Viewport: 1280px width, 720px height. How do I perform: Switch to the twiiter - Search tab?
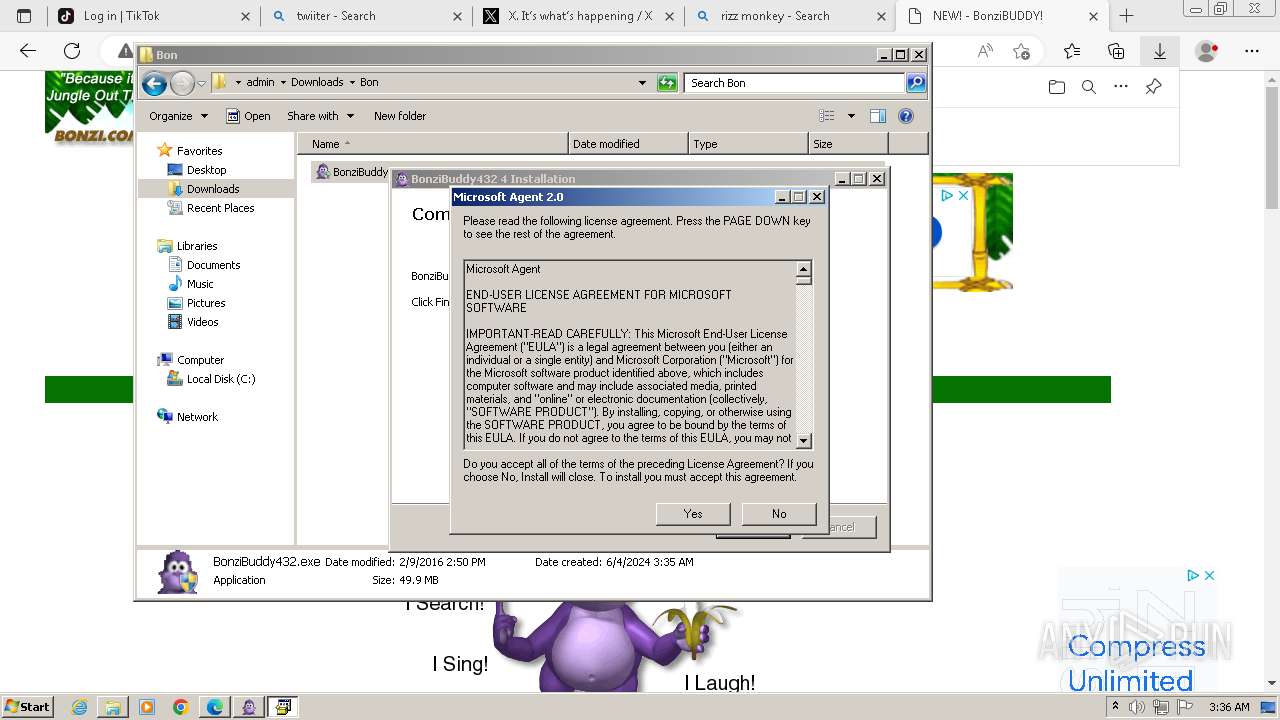366,16
